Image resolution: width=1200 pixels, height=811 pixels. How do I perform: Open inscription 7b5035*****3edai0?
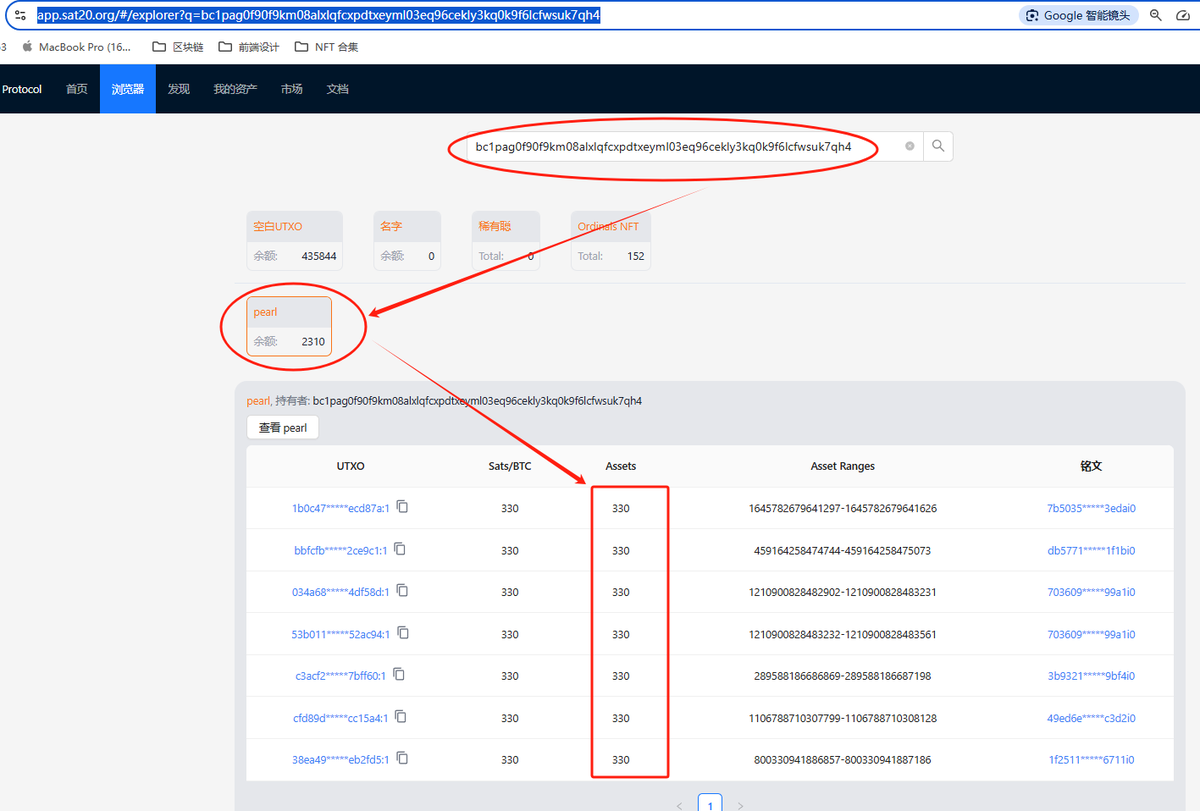(x=1091, y=508)
